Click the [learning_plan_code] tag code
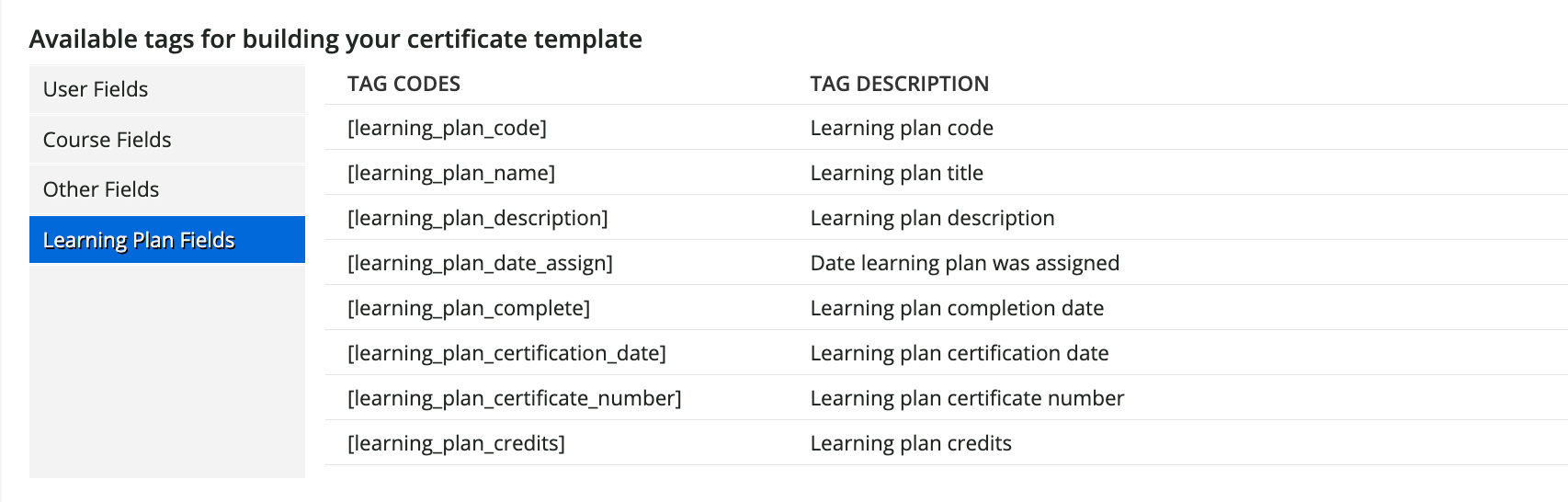The image size is (1568, 502). [x=447, y=128]
